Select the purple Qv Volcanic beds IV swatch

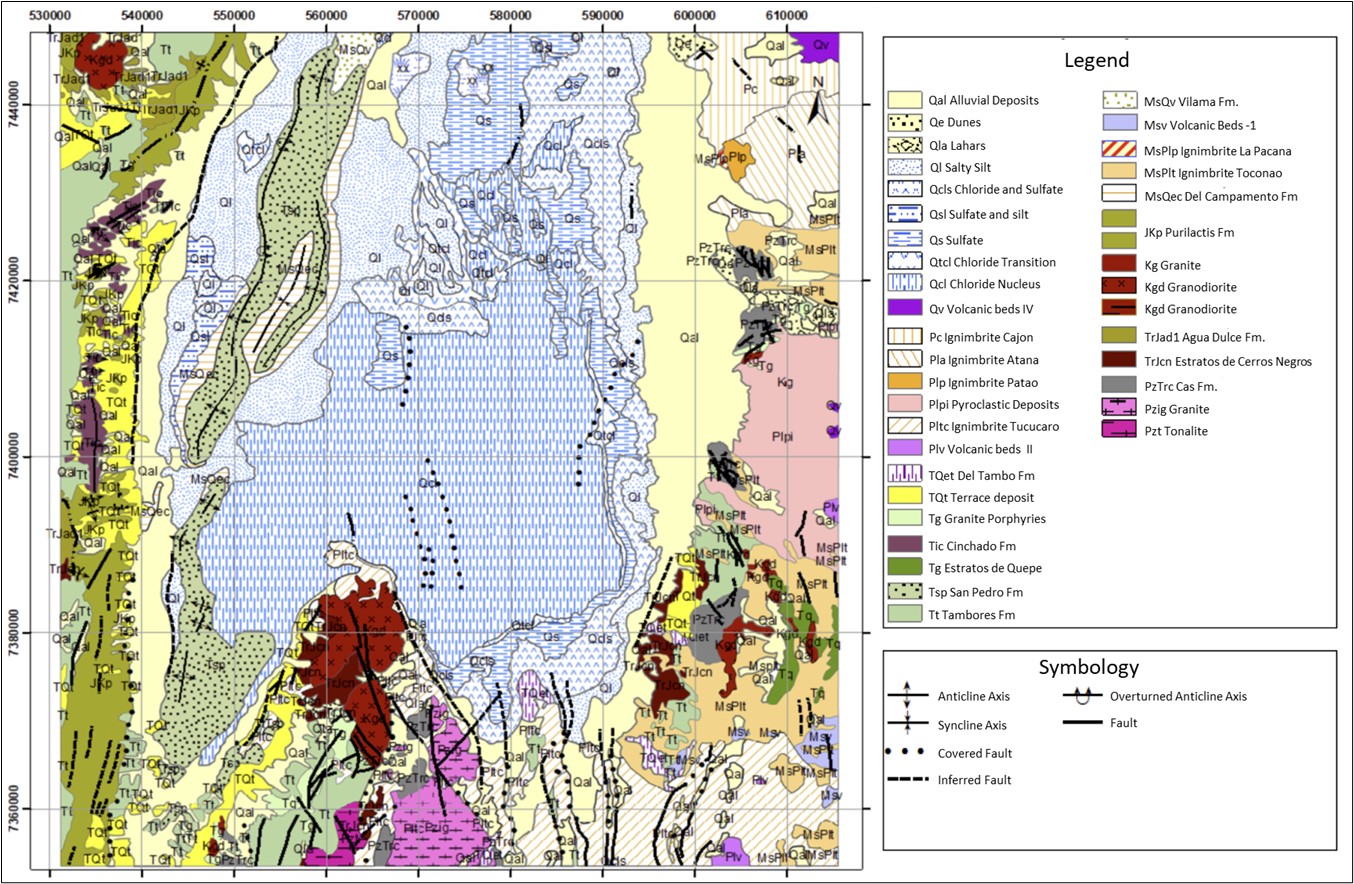(905, 307)
